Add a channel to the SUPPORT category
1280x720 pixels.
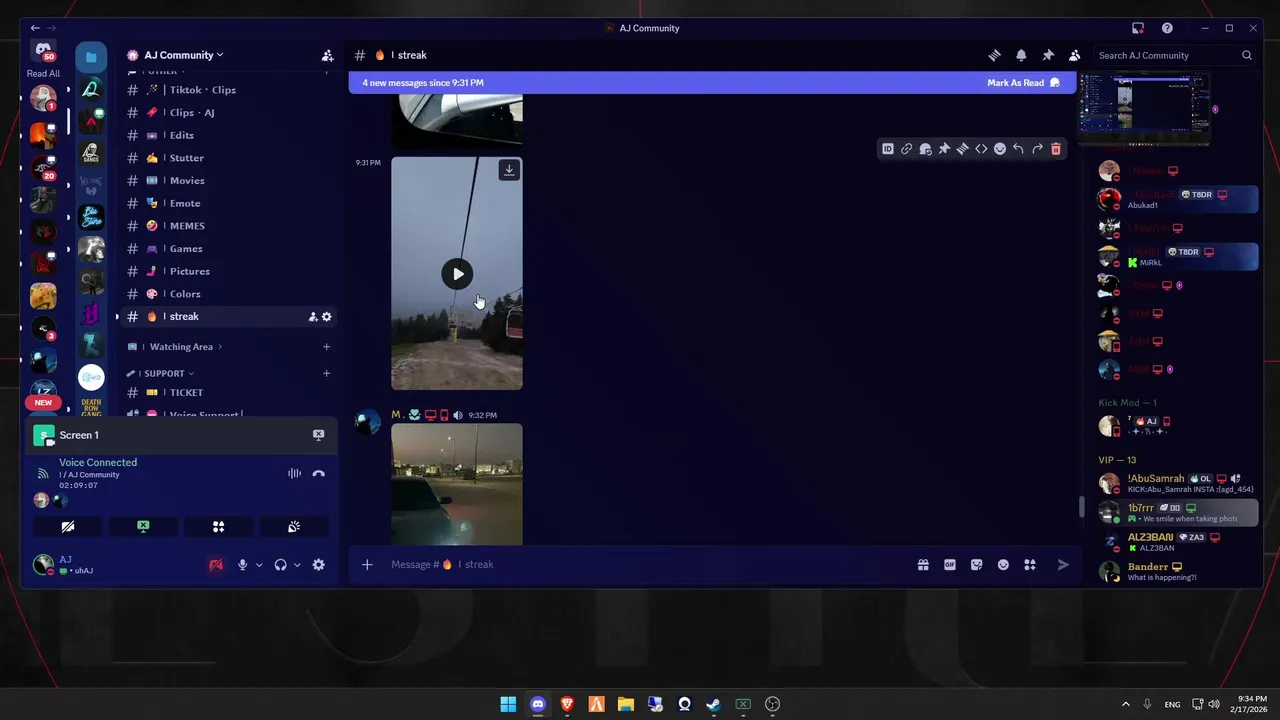click(326, 373)
